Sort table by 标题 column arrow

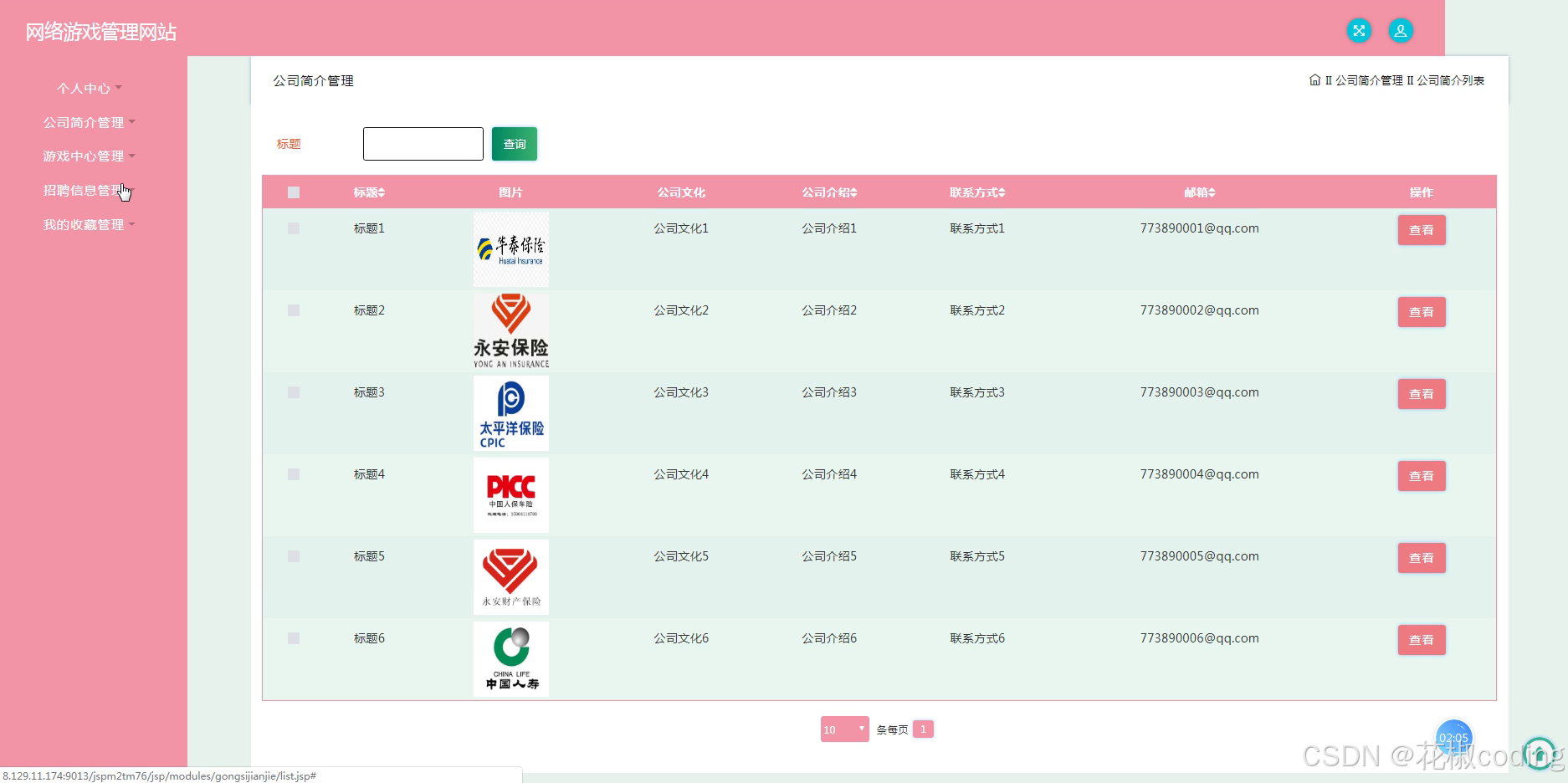[382, 192]
